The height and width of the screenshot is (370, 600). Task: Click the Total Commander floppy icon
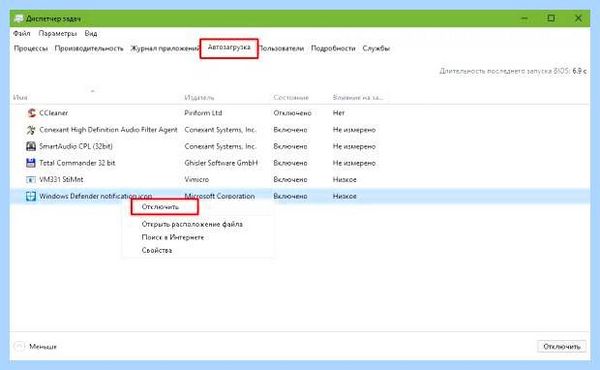click(31, 163)
